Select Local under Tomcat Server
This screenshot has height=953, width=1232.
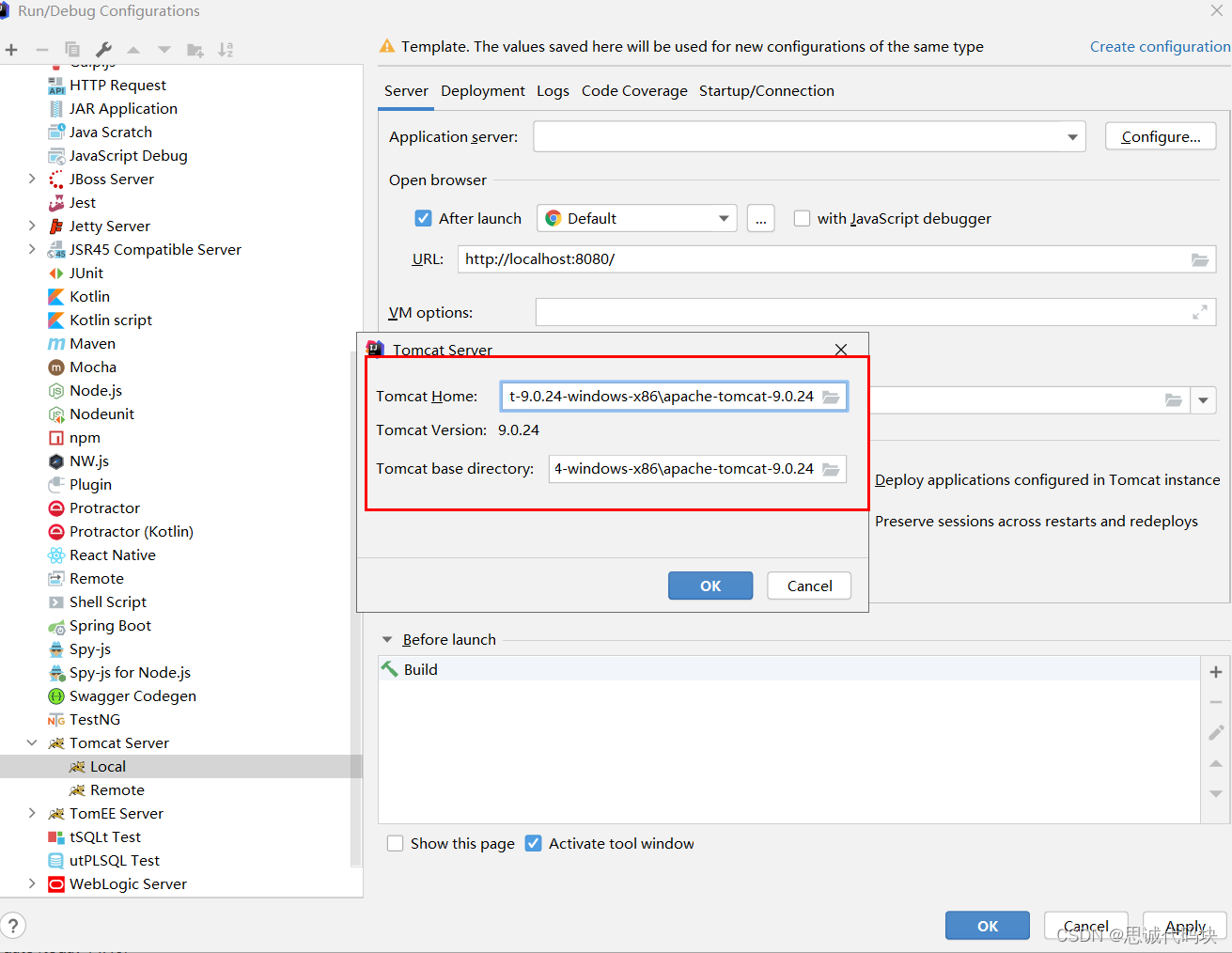pos(180,767)
